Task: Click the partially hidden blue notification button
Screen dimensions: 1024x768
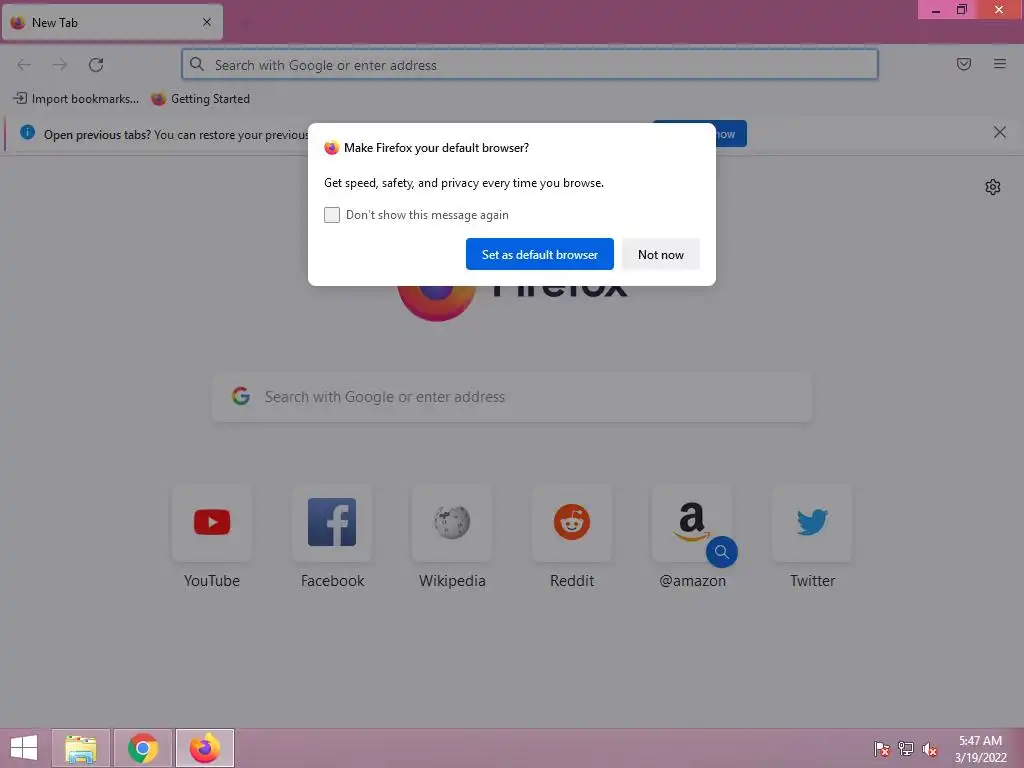Action: point(731,134)
